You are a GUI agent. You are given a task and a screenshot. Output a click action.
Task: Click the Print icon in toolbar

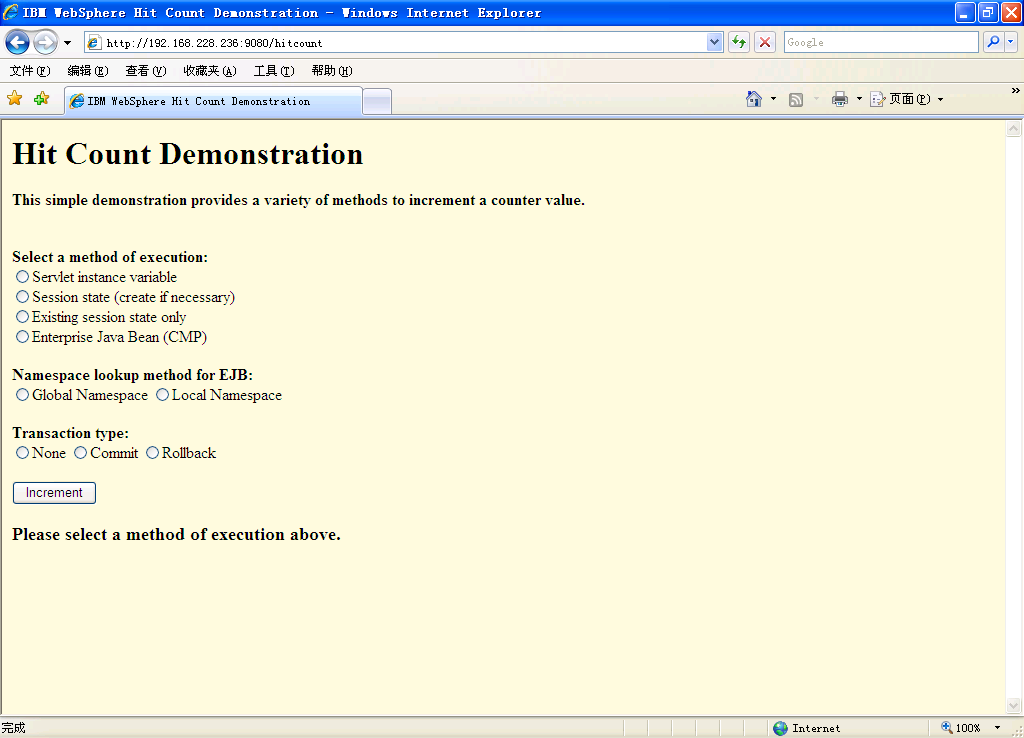[x=840, y=99]
